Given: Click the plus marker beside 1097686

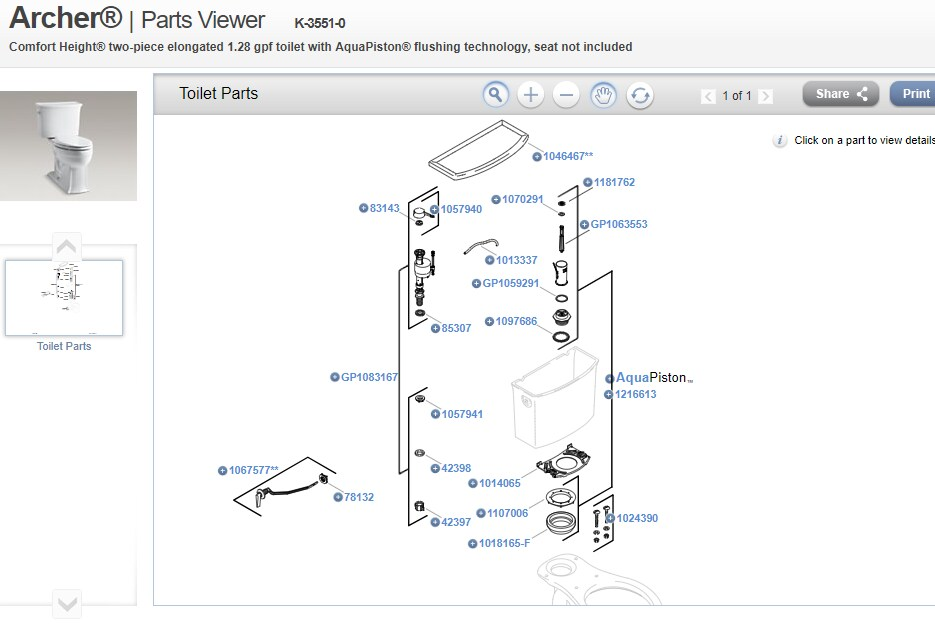Looking at the screenshot, I should click(489, 321).
